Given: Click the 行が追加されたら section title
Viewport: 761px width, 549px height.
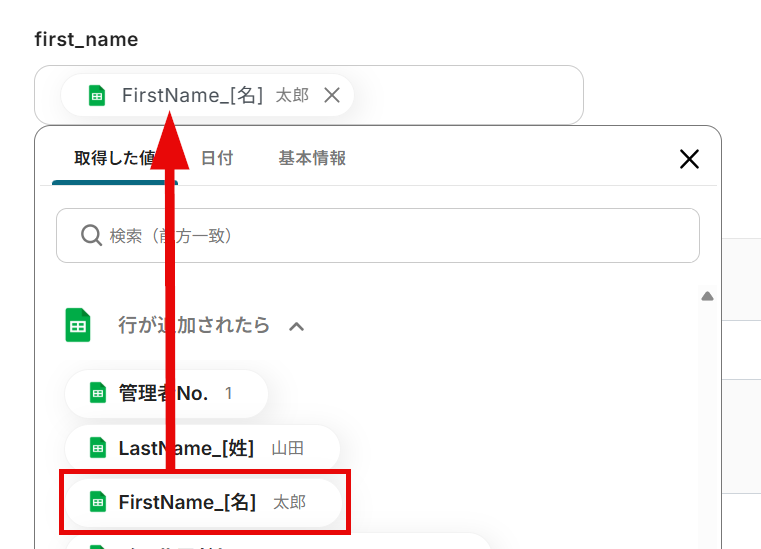Looking at the screenshot, I should [194, 325].
